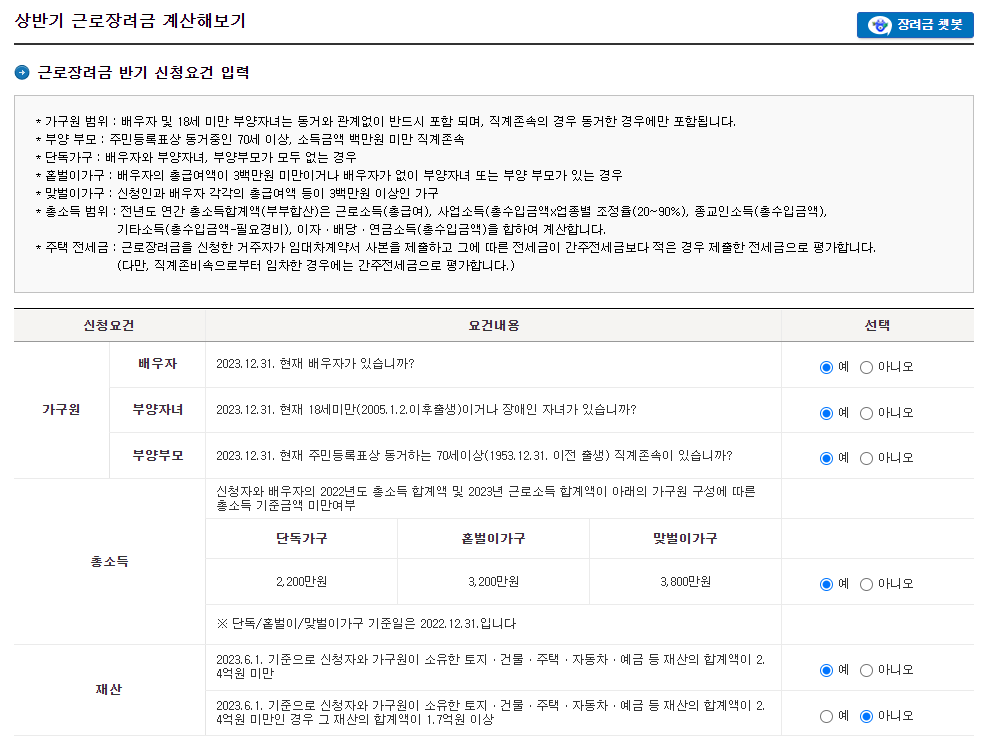Image resolution: width=1005 pixels, height=743 pixels.
Task: Select 예 for the 부양부모 question
Action: point(827,457)
